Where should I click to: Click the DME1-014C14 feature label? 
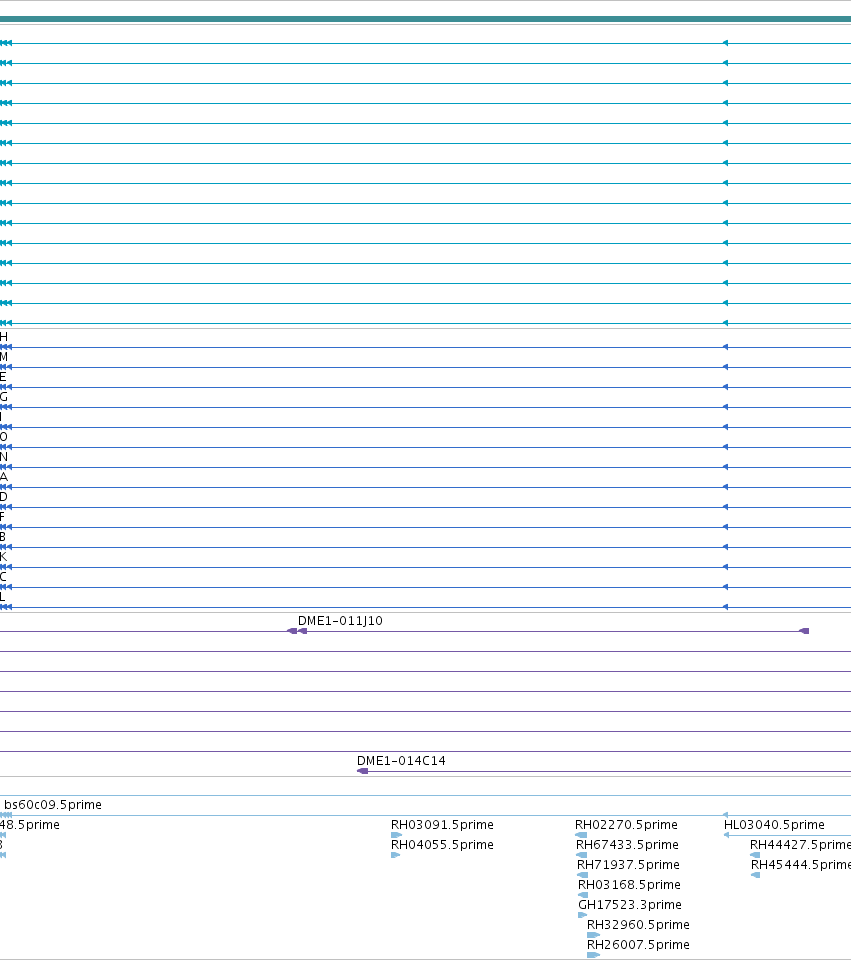pyautogui.click(x=401, y=761)
